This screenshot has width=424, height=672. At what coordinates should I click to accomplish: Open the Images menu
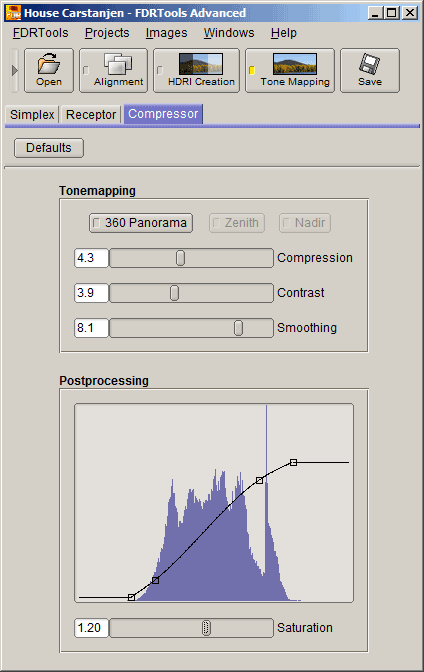(166, 33)
